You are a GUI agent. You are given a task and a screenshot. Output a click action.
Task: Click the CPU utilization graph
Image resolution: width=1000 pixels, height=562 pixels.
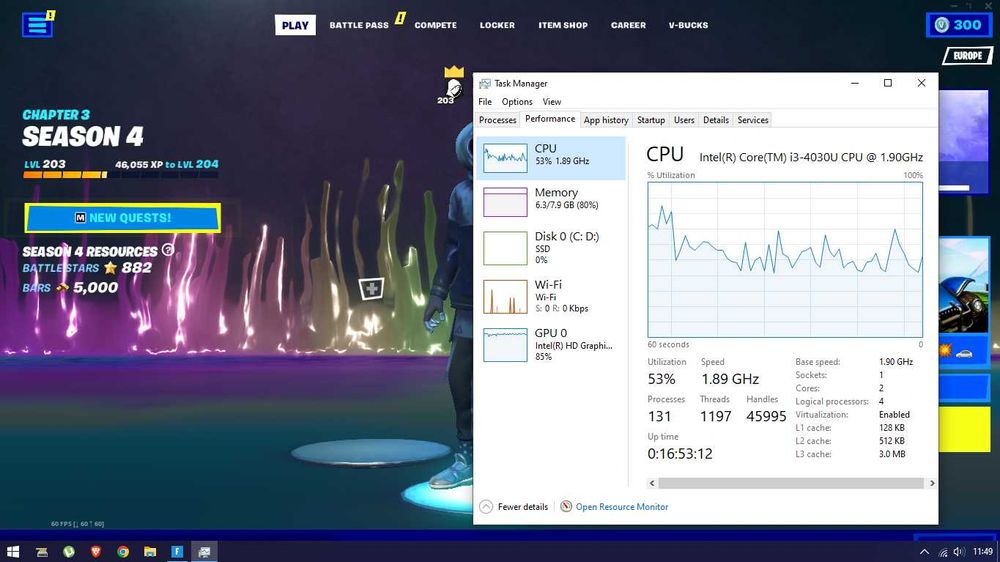pos(785,260)
